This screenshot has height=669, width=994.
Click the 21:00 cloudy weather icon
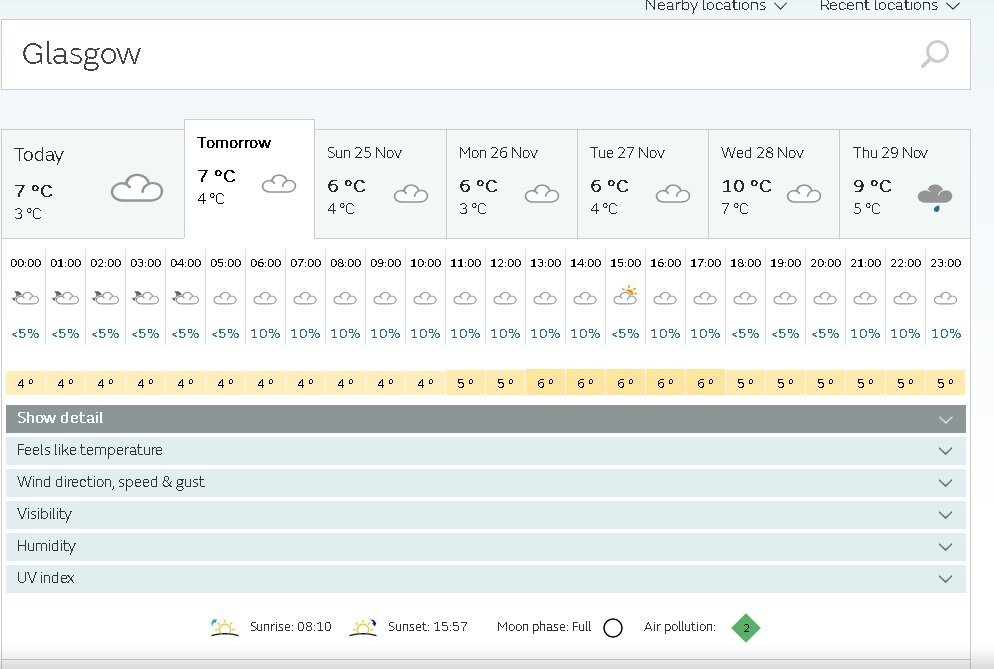click(865, 298)
